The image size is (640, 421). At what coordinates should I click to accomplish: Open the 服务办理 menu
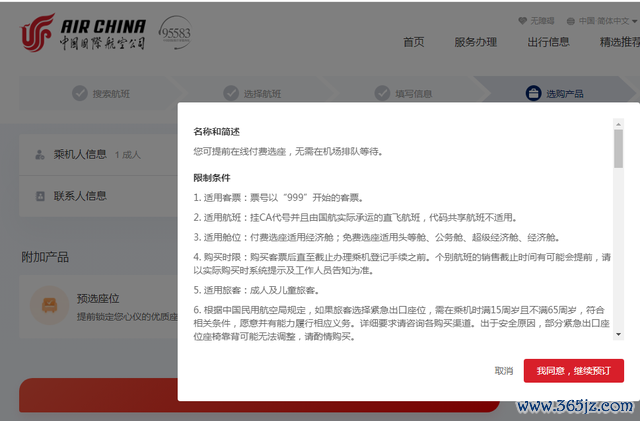pos(476,42)
